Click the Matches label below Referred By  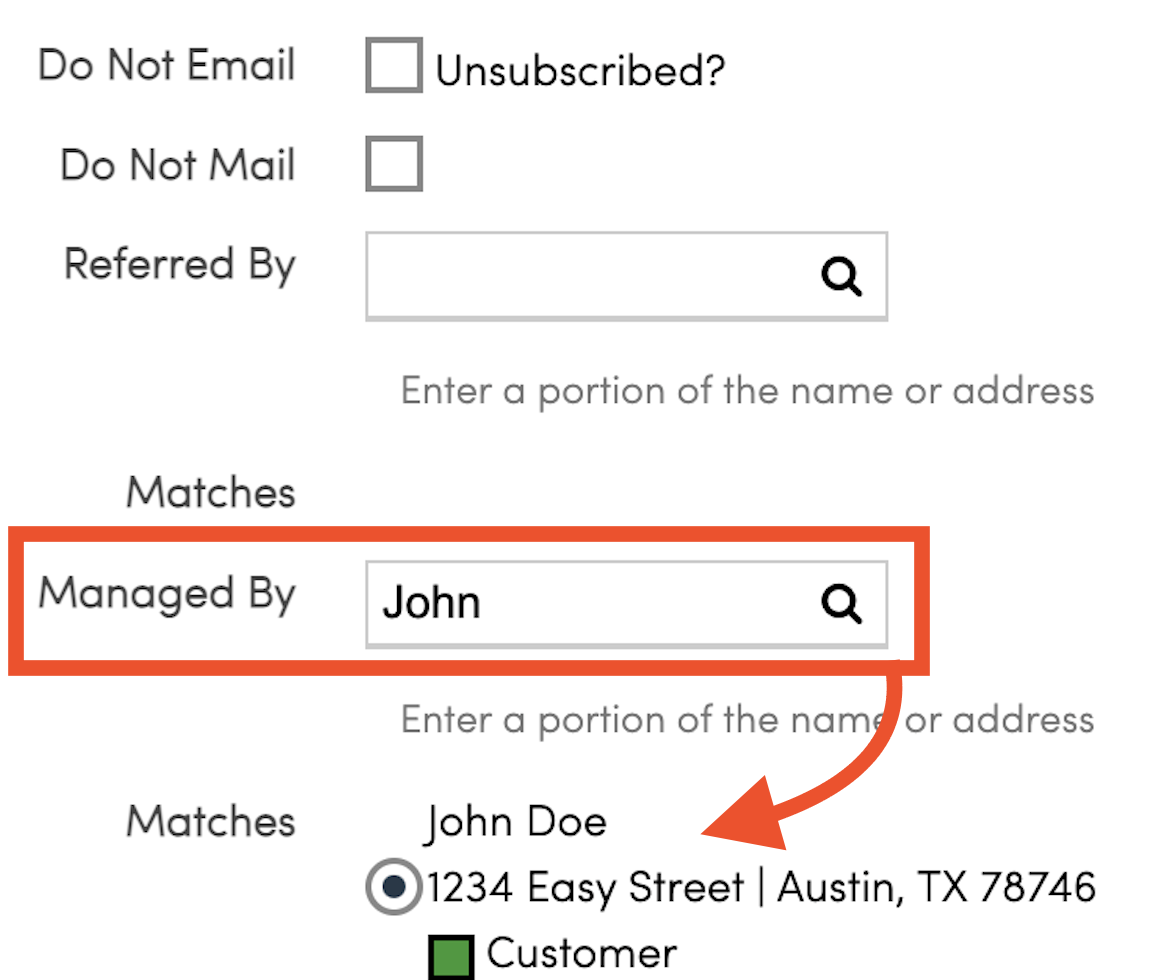210,492
